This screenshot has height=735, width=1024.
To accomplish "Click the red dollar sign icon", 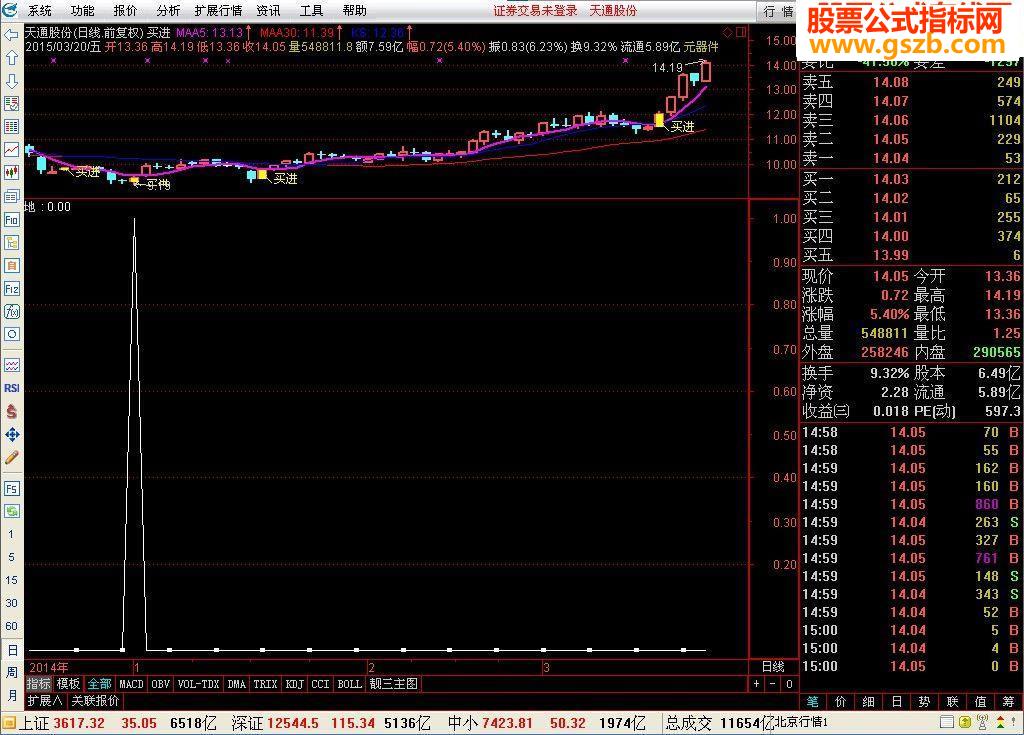I will (x=11, y=412).
